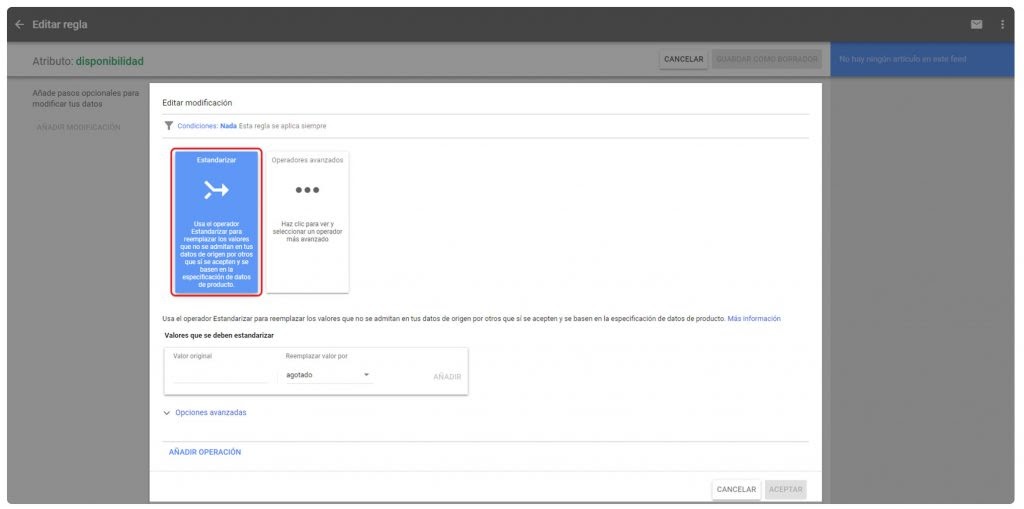Click CANCELAR at the bottom of the dialog
The width and height of the screenshot is (1024, 509).
pos(736,489)
